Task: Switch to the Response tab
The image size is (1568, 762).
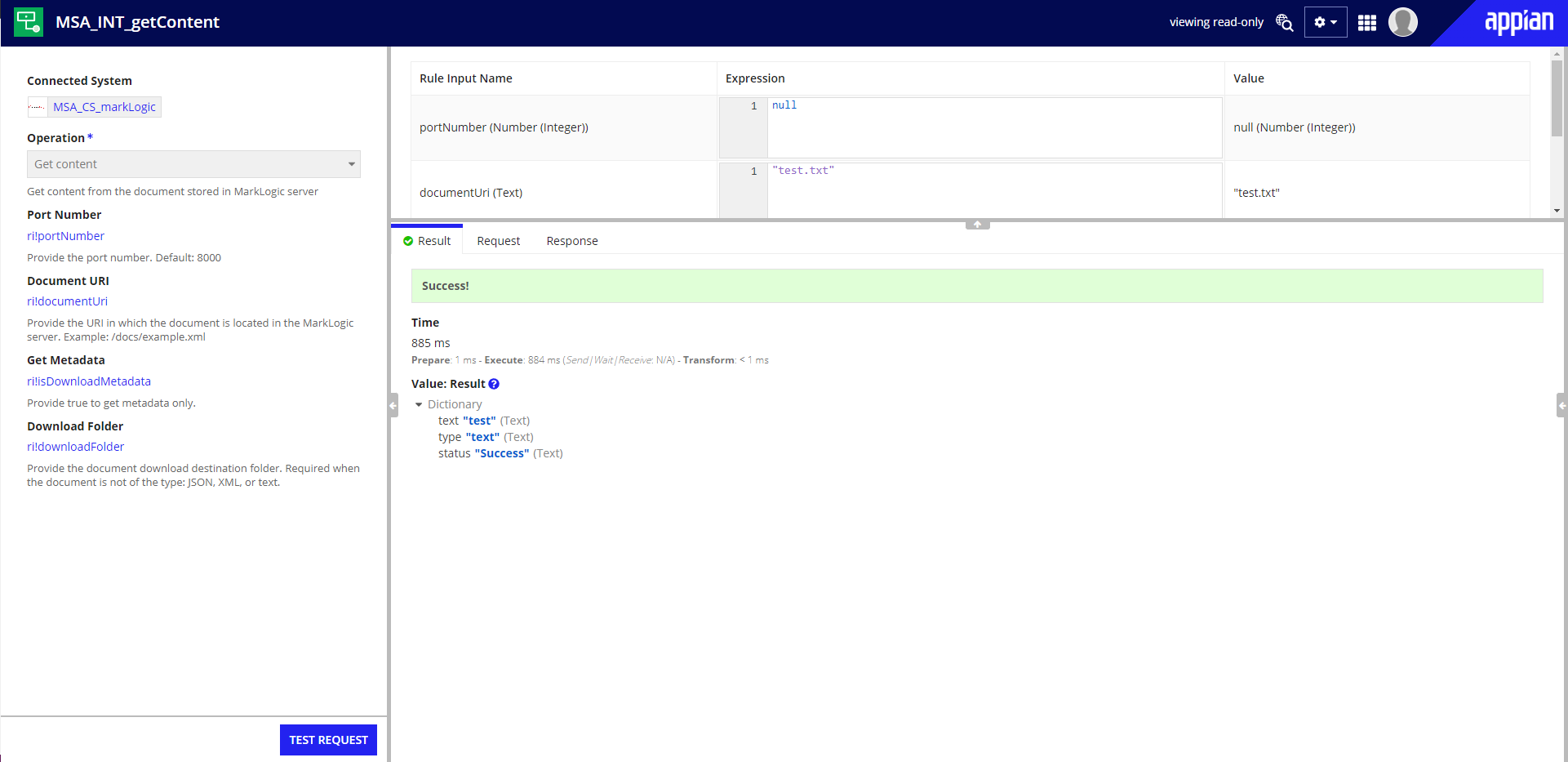Action: pyautogui.click(x=572, y=241)
